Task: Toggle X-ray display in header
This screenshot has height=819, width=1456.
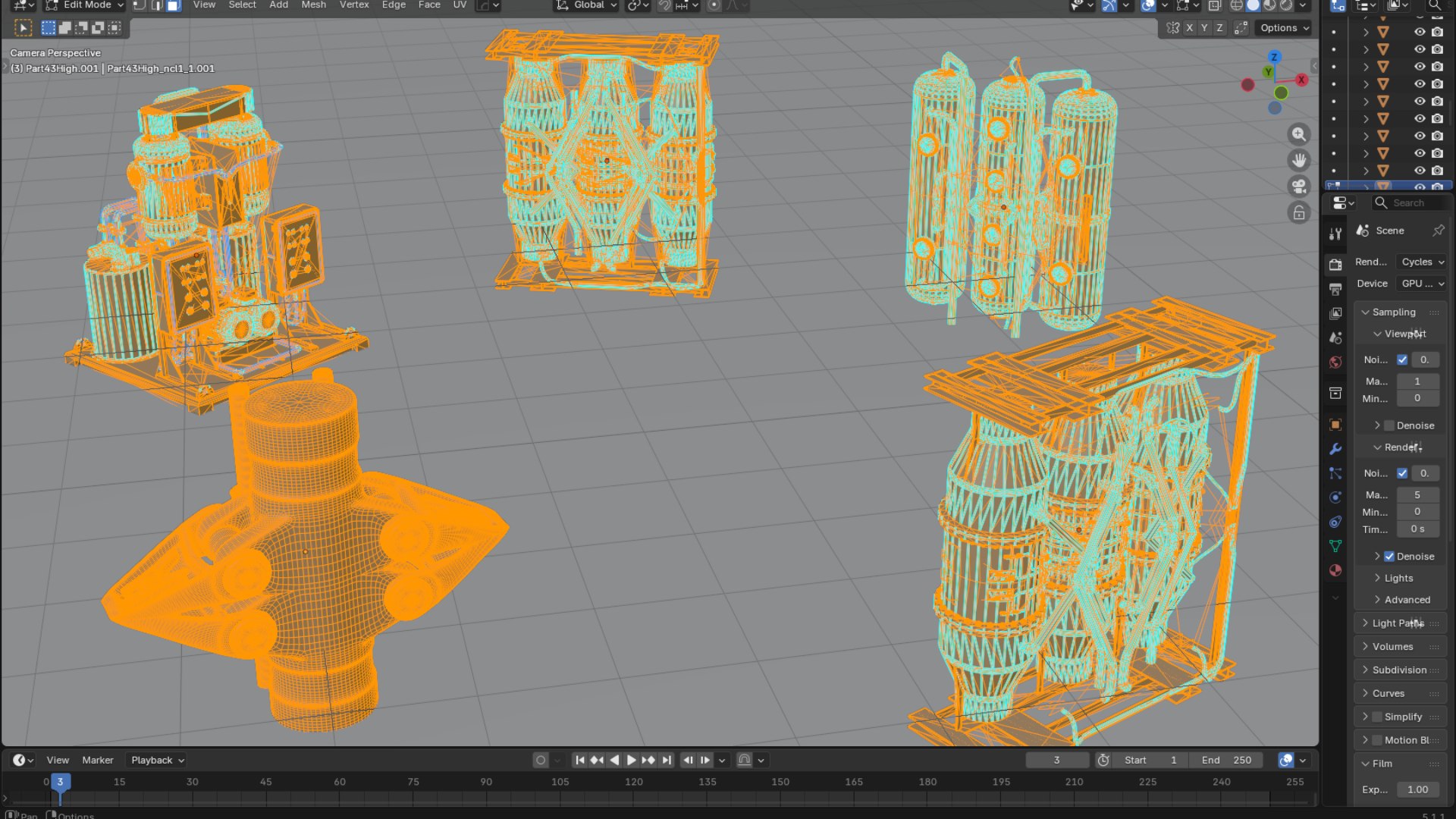Action: (x=1215, y=5)
